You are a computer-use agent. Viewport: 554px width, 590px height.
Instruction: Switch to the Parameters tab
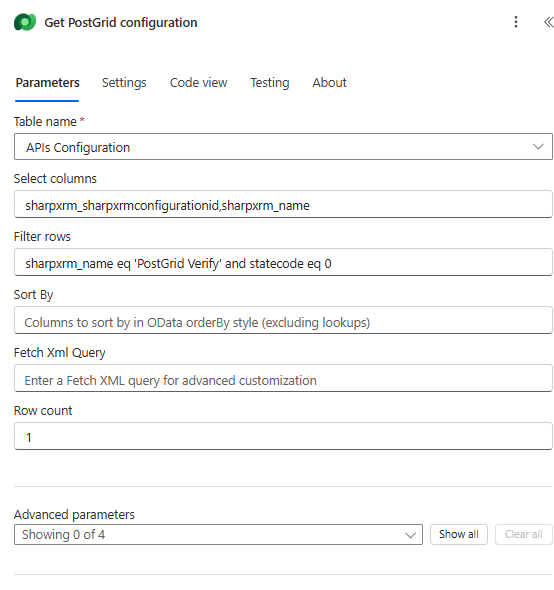[47, 82]
